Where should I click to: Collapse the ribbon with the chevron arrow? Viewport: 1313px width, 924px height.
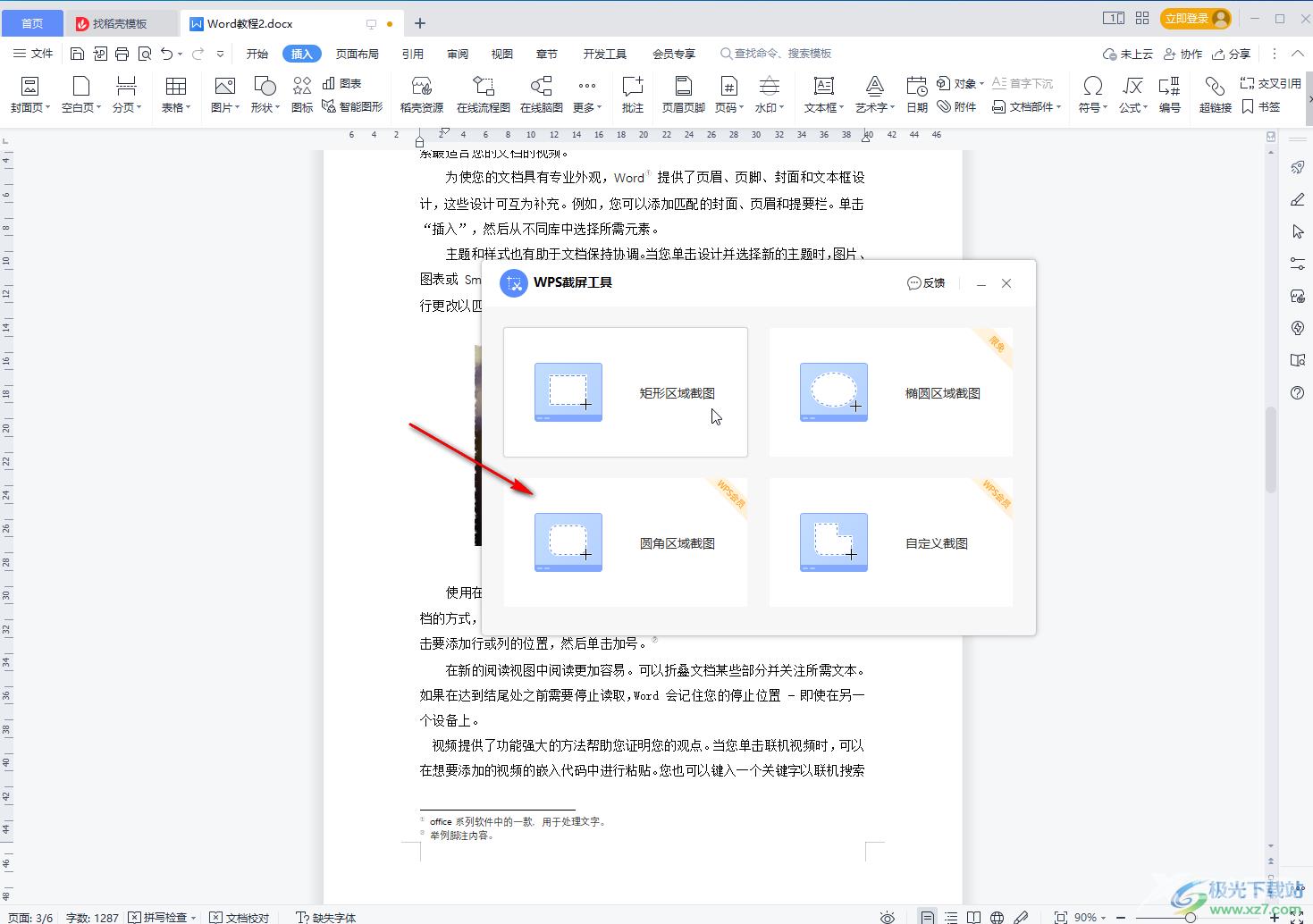[1297, 54]
